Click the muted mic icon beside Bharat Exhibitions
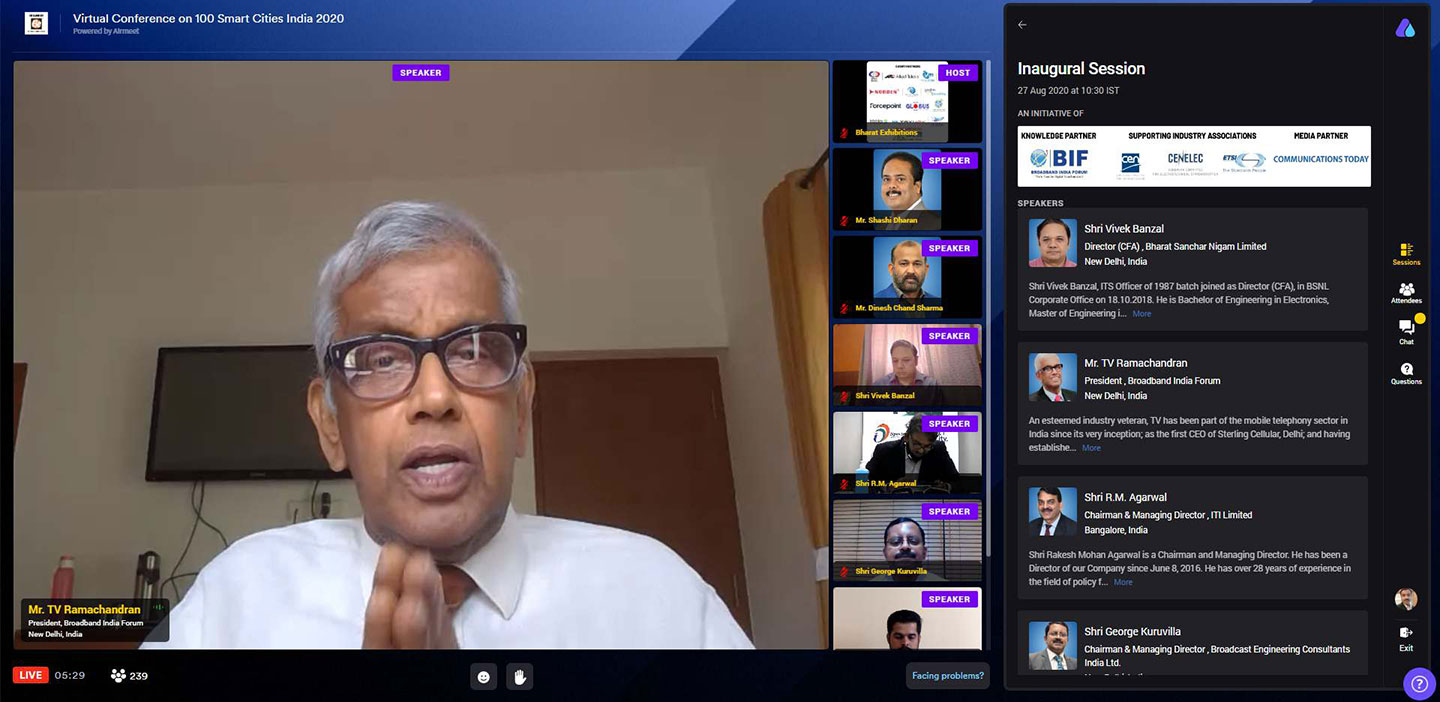Image resolution: width=1440 pixels, height=702 pixels. pyautogui.click(x=844, y=132)
